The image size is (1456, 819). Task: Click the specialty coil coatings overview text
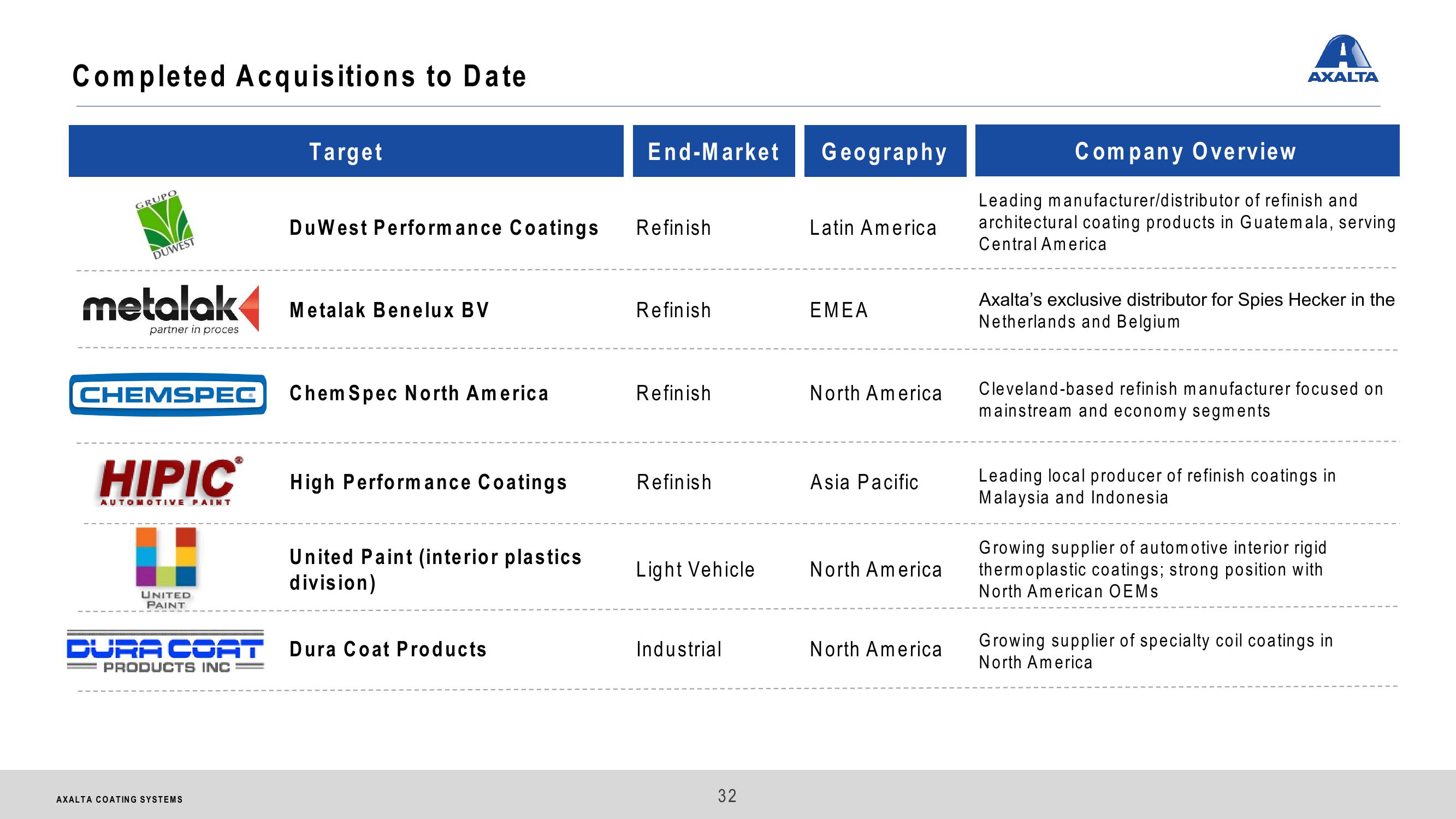point(1156,651)
